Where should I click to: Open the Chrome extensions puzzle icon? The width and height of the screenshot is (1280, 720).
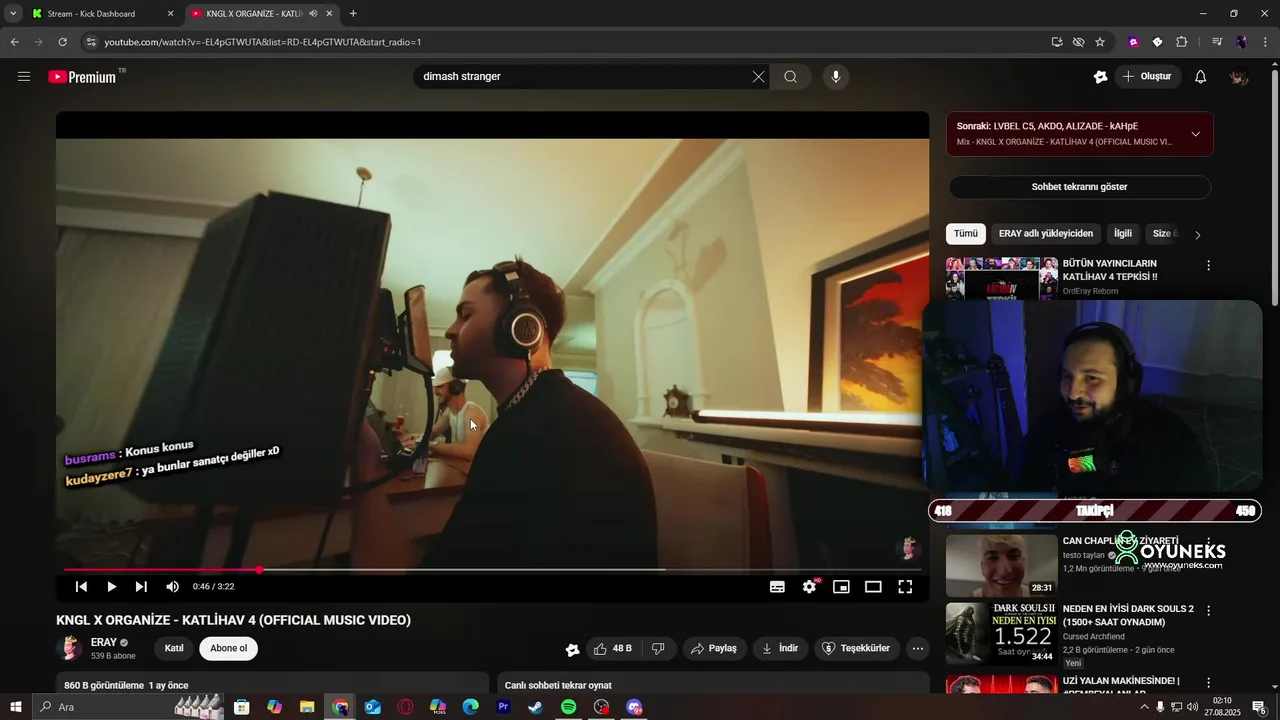click(1182, 42)
